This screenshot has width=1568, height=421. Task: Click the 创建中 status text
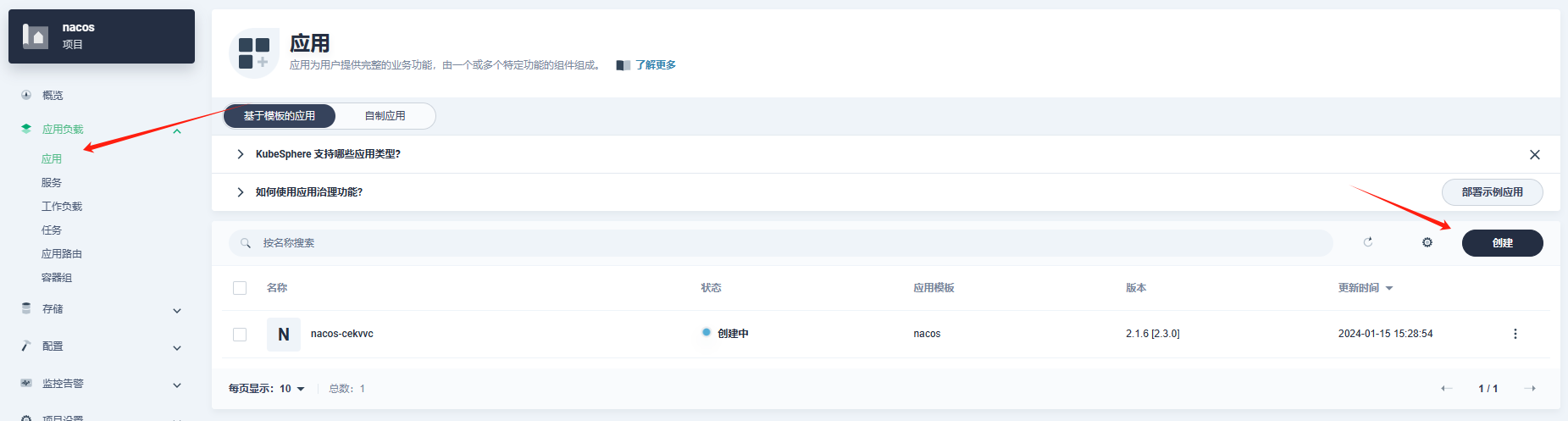[x=733, y=334]
